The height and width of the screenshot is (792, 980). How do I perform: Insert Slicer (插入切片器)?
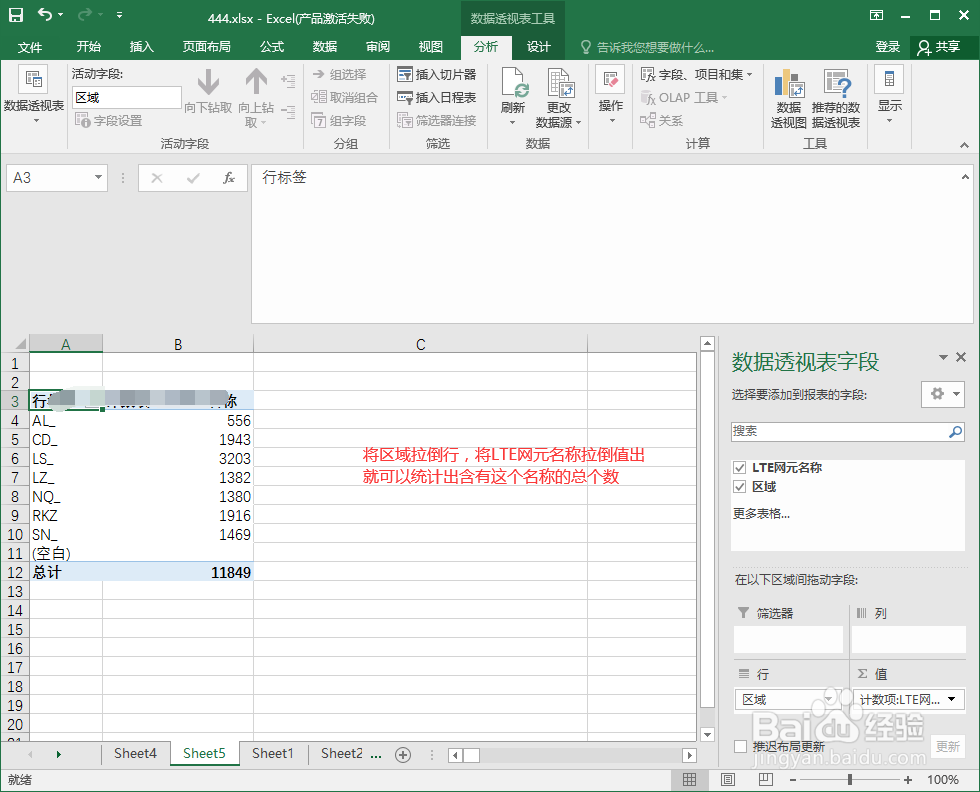coord(437,74)
